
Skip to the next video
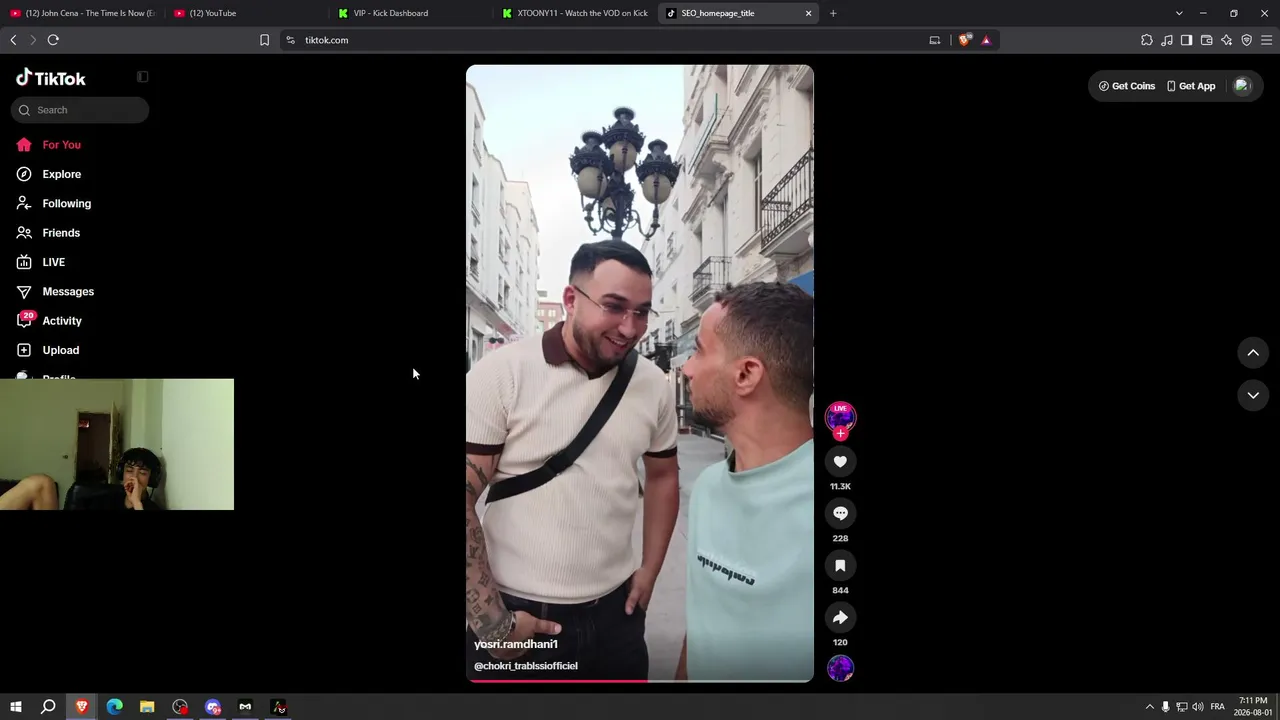click(1253, 395)
